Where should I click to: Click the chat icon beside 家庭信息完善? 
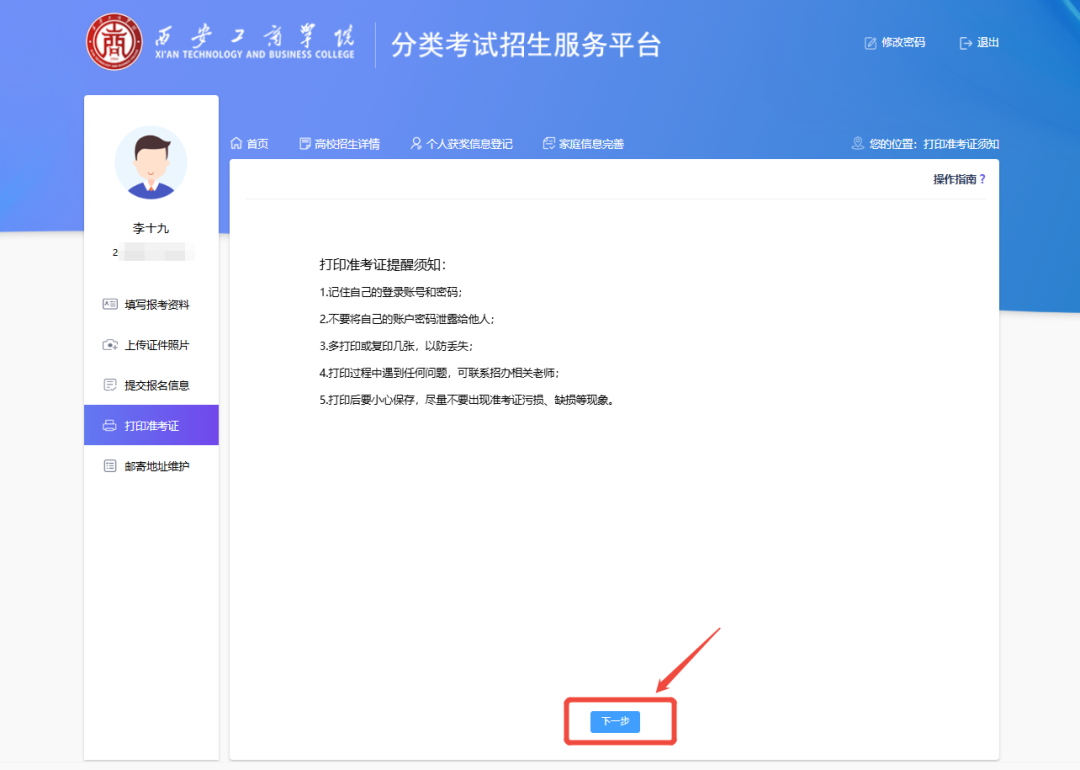pyautogui.click(x=547, y=143)
